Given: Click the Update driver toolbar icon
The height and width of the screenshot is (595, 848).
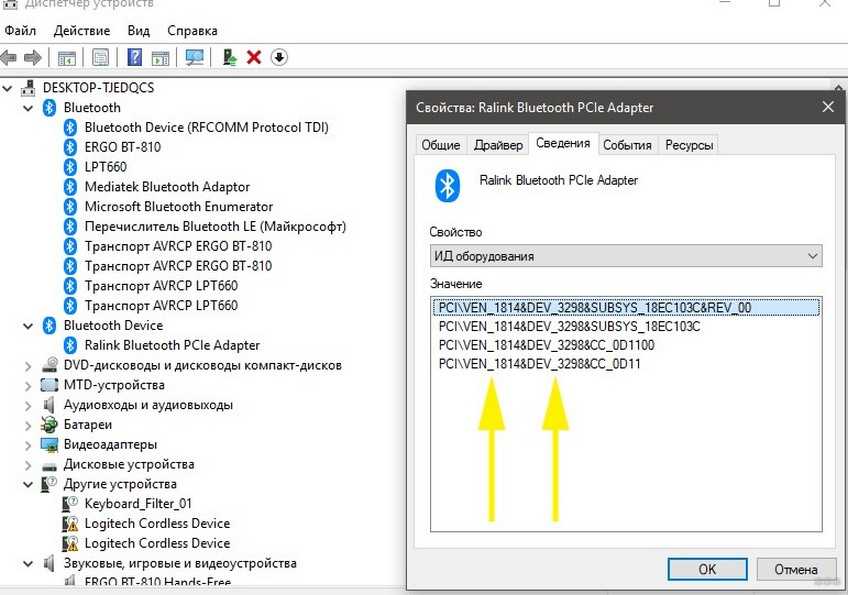Looking at the screenshot, I should [x=230, y=57].
